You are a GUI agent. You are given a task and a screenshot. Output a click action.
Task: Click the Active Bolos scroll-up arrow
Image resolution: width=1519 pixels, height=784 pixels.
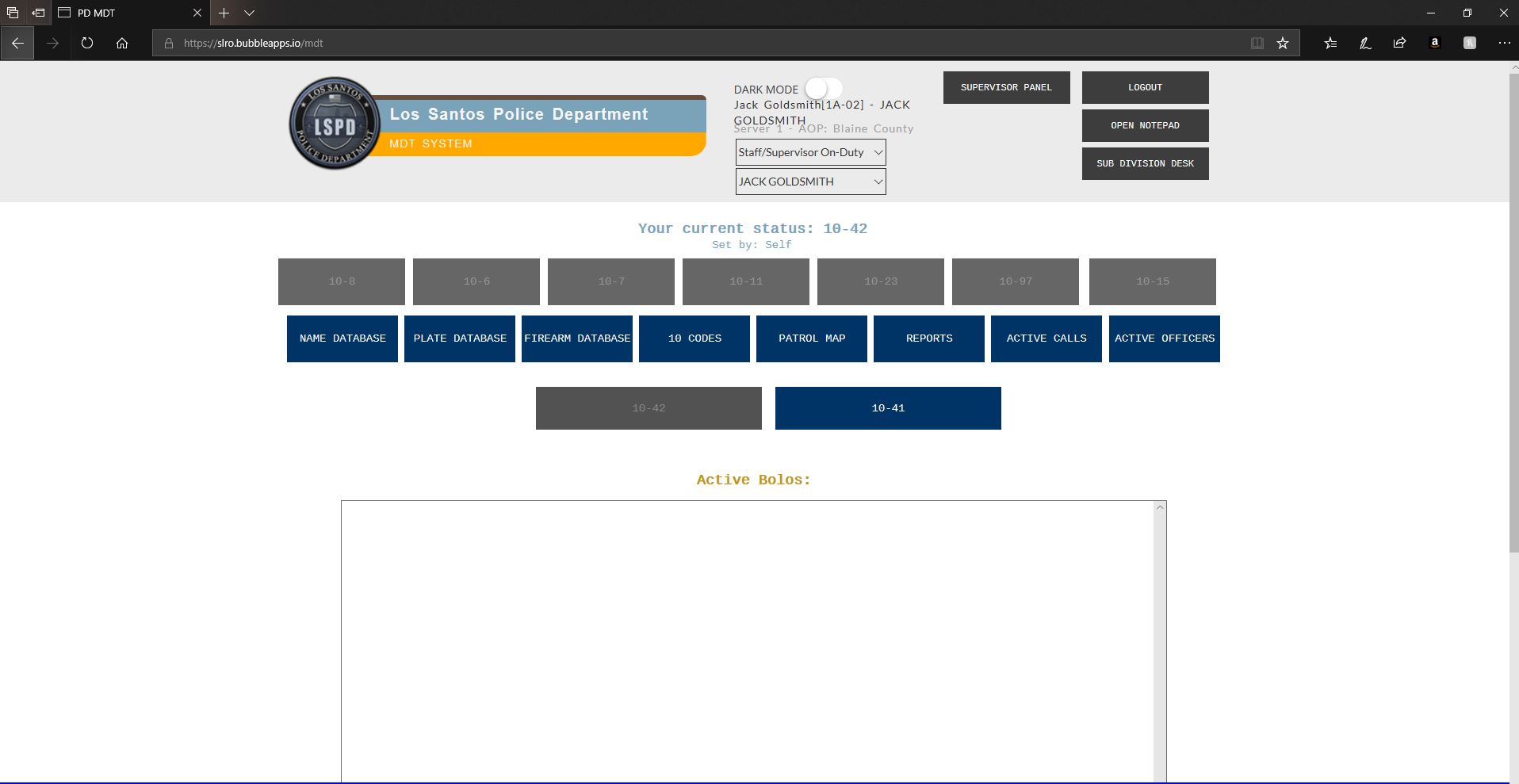(x=1160, y=507)
